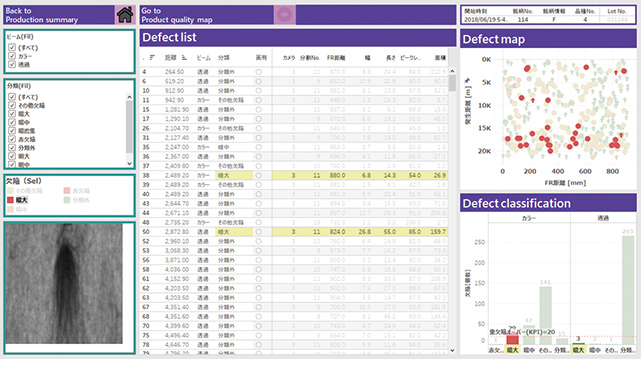Screen dimensions: 642x370
Task: Toggle the 暗中 classification checkbox
Action: (12, 122)
